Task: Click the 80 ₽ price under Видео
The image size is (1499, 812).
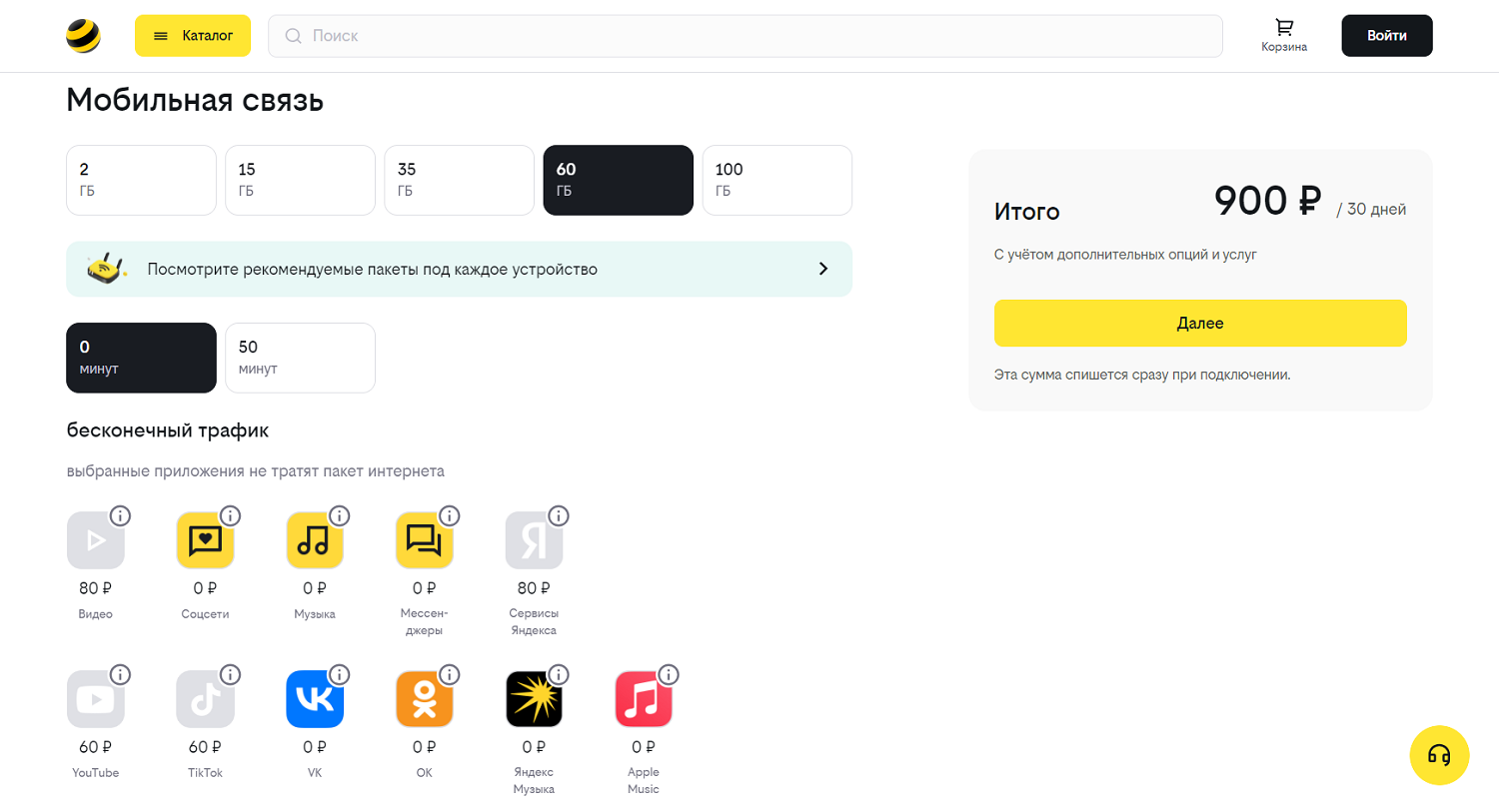Action: (x=96, y=588)
